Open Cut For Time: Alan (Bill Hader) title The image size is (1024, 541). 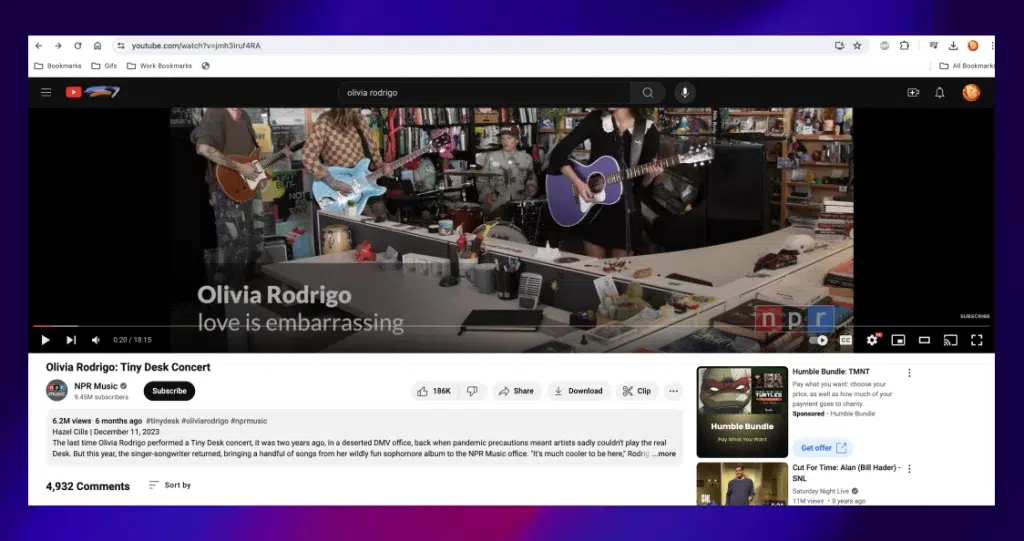(x=846, y=472)
